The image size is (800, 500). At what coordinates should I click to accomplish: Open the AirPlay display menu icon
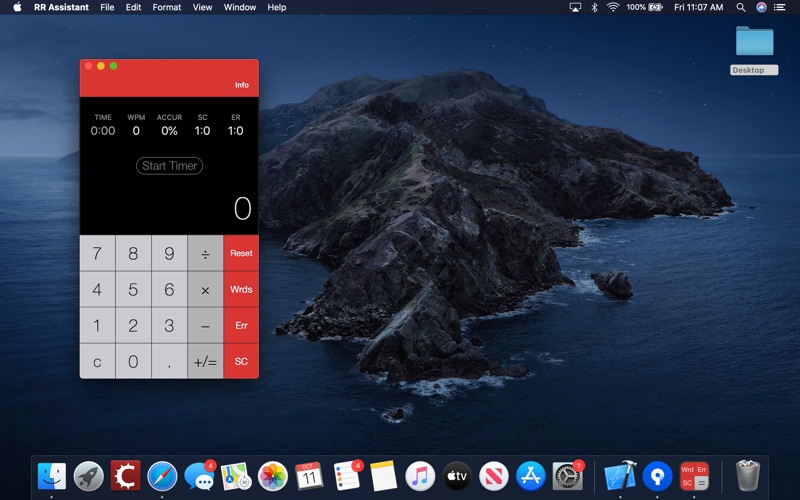pyautogui.click(x=575, y=7)
